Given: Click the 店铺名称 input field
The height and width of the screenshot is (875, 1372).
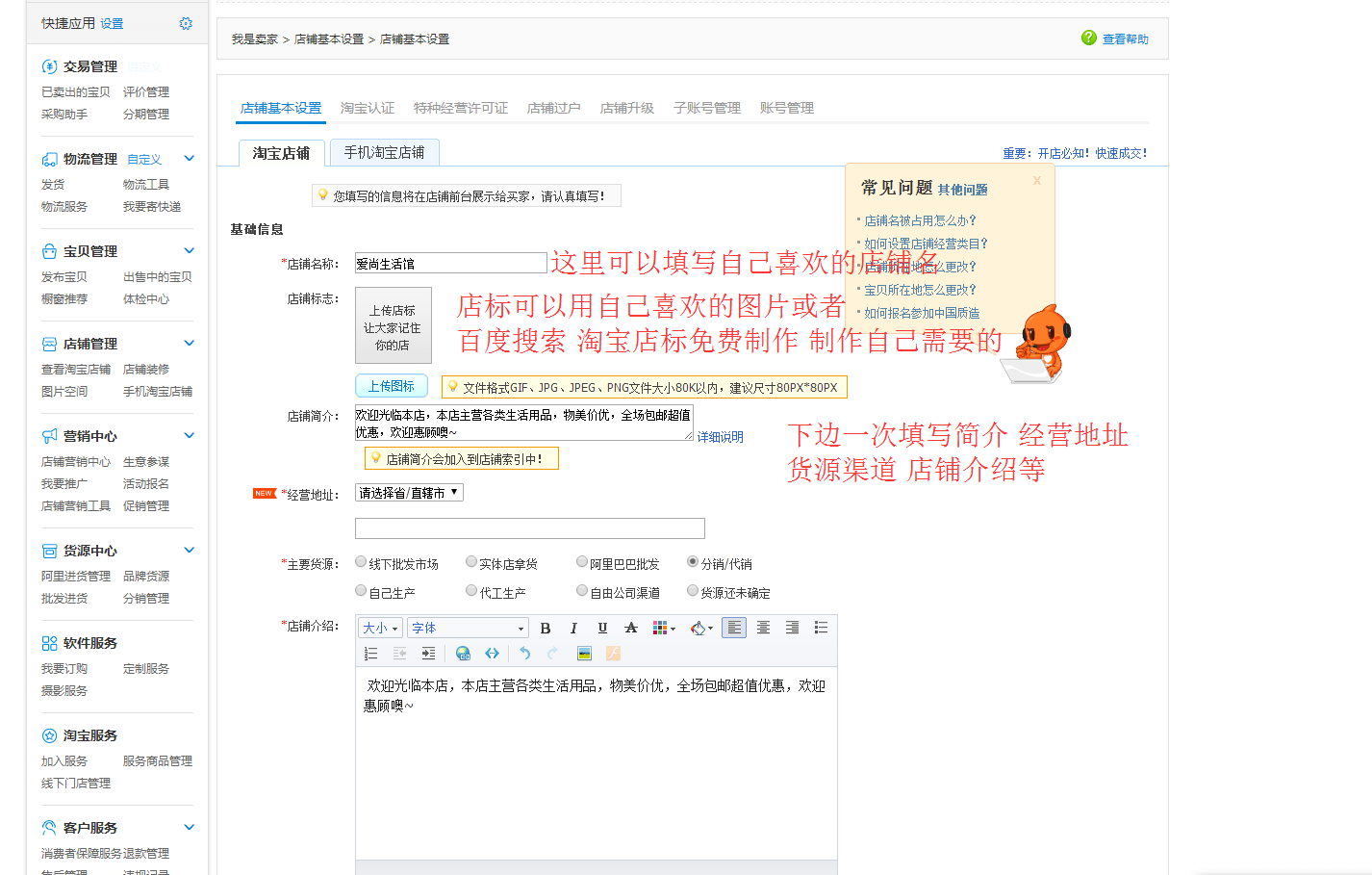Looking at the screenshot, I should pos(451,263).
